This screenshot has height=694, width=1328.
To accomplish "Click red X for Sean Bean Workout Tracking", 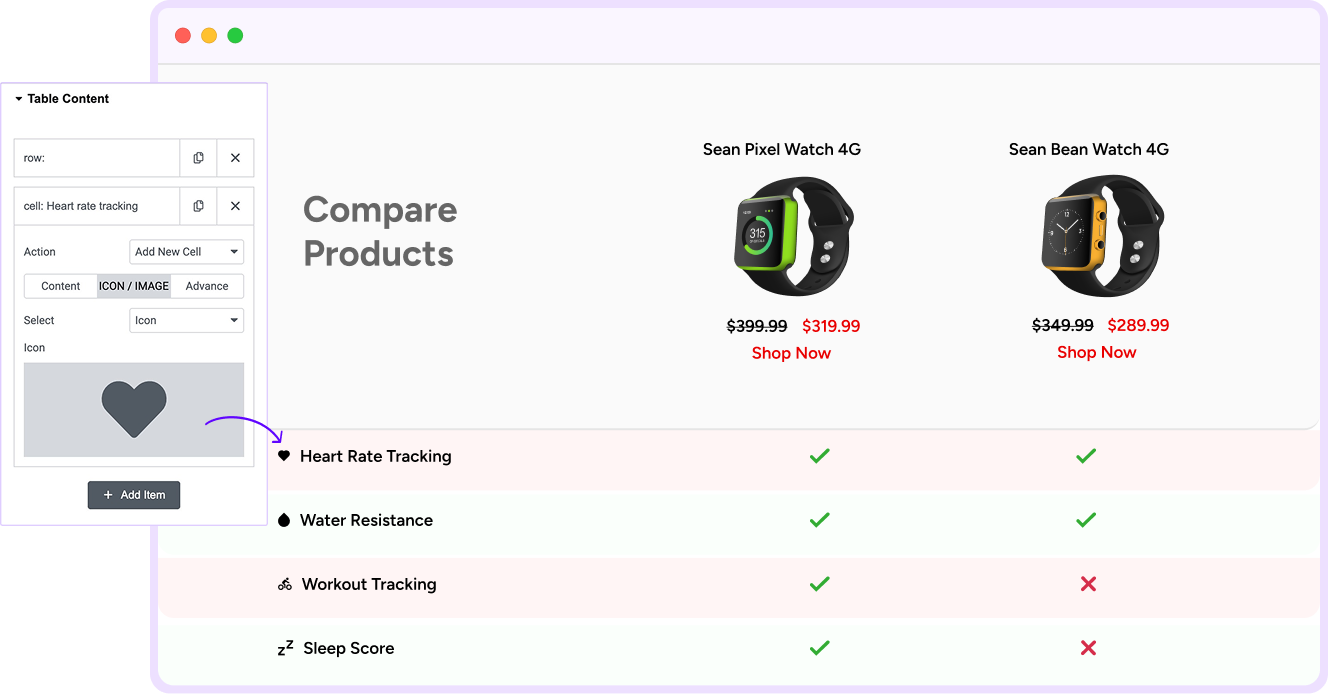I will click(1088, 584).
